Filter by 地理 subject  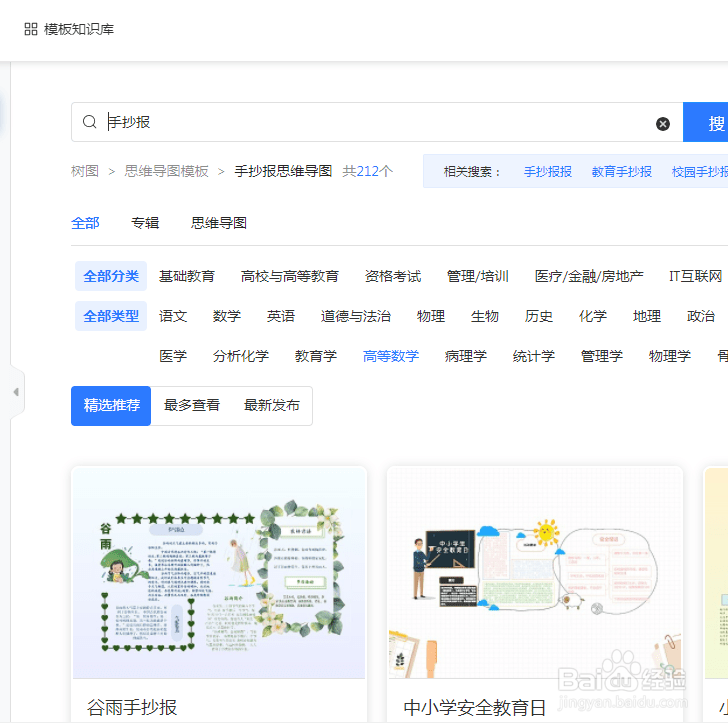(x=647, y=316)
